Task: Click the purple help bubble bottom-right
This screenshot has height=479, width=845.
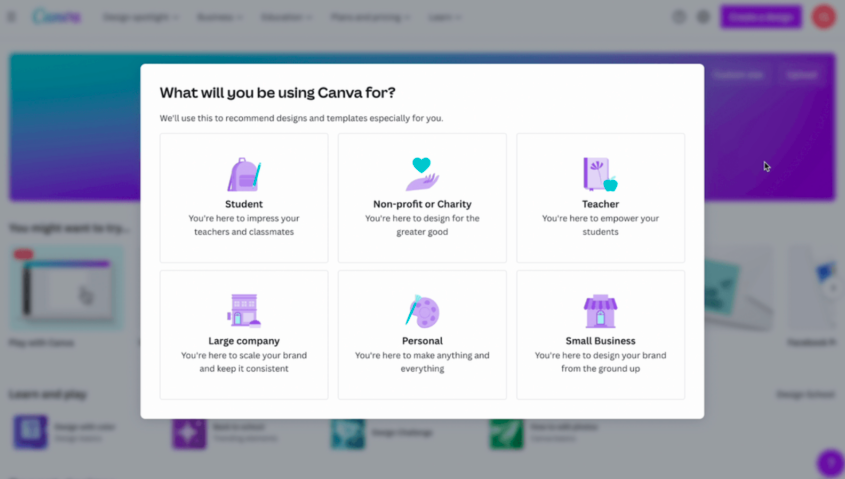Action: tap(830, 463)
